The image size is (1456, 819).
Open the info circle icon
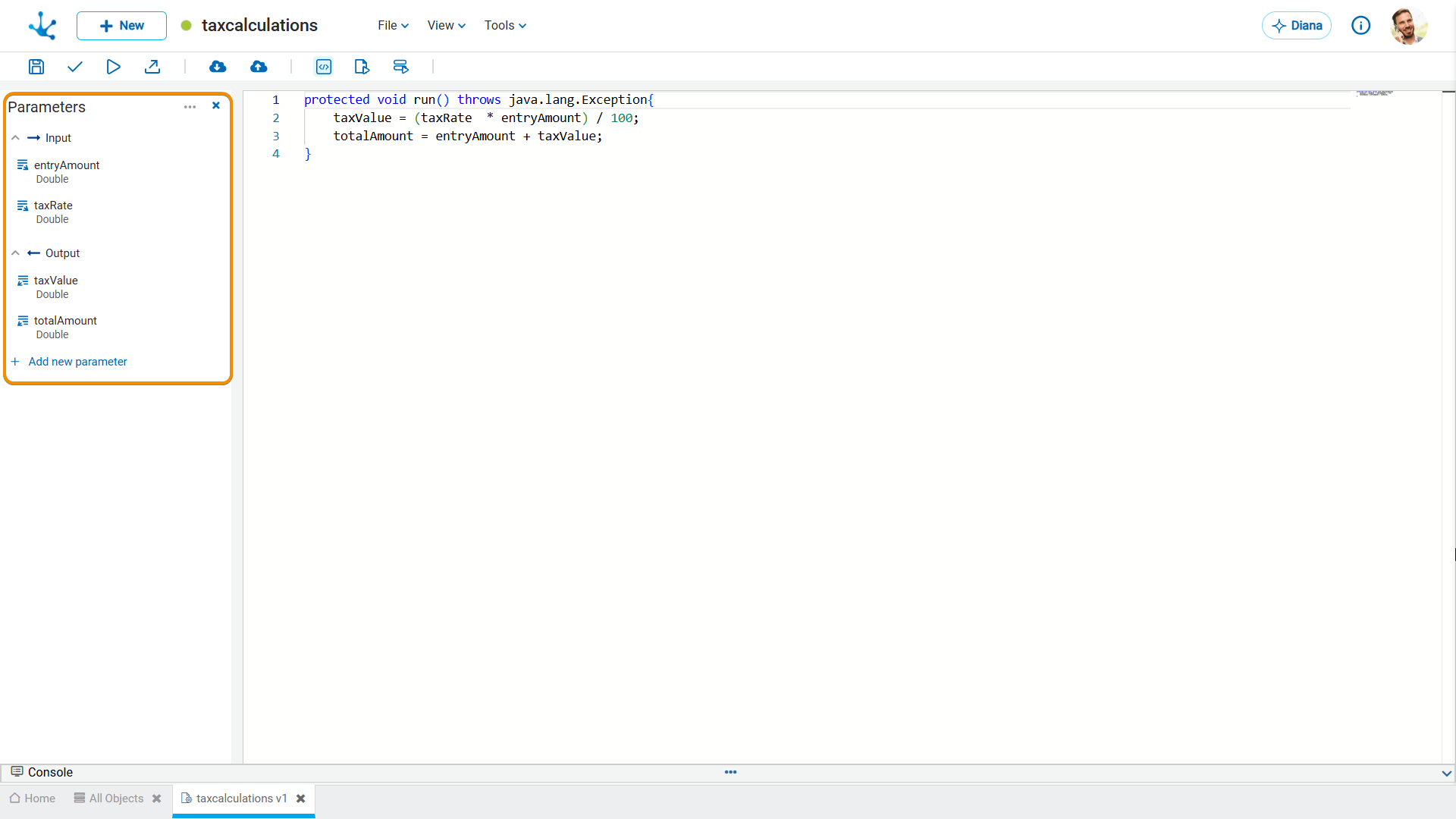tap(1360, 26)
